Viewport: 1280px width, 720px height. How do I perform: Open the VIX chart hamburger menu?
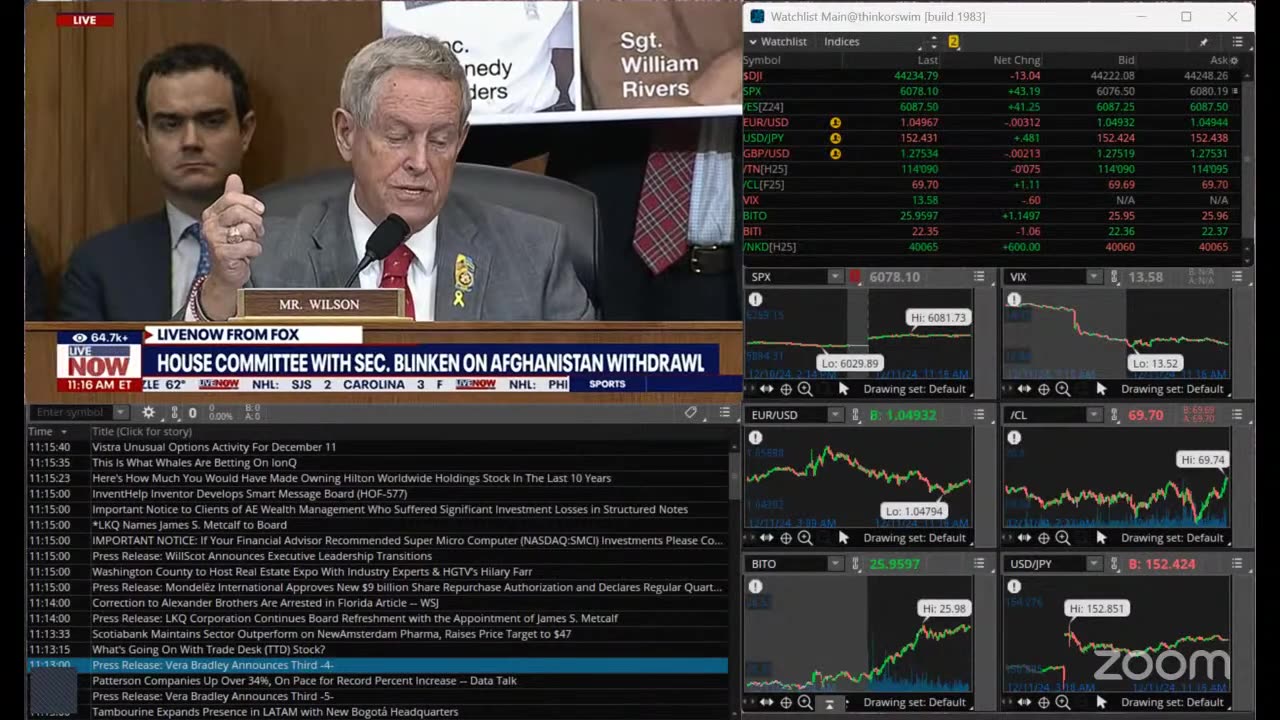point(1237,277)
